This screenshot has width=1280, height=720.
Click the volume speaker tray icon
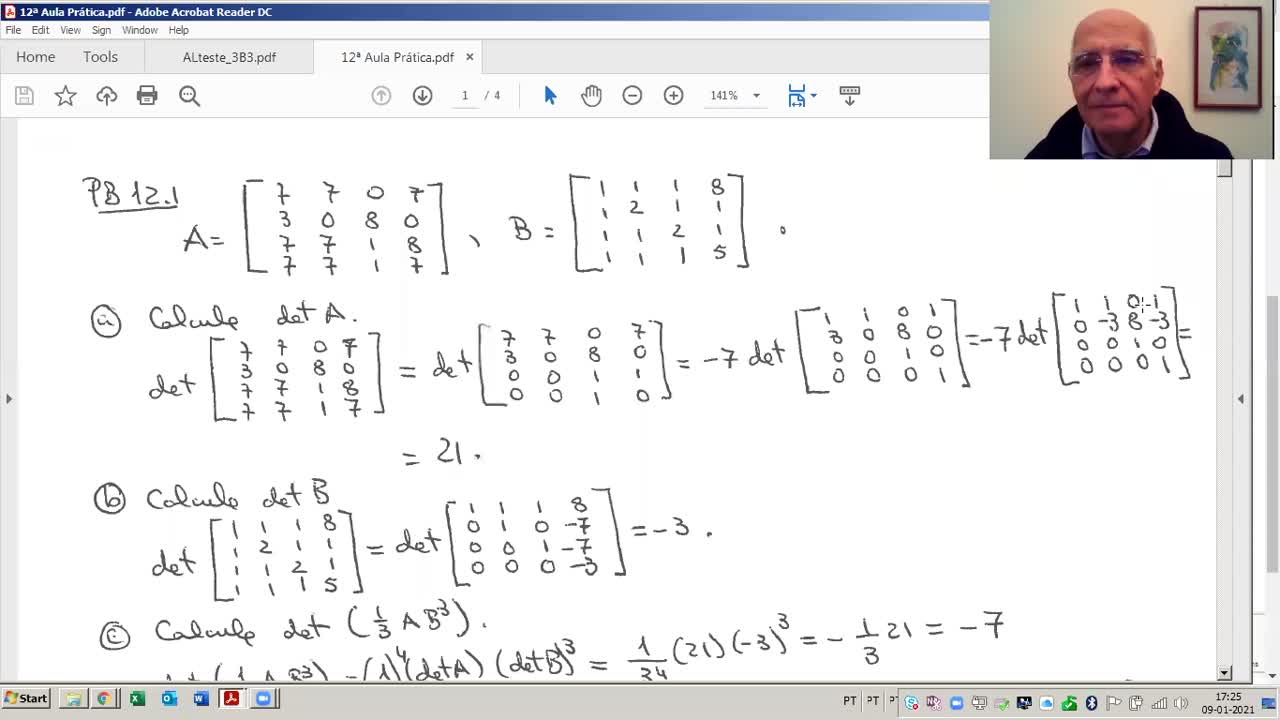tap(1181, 703)
